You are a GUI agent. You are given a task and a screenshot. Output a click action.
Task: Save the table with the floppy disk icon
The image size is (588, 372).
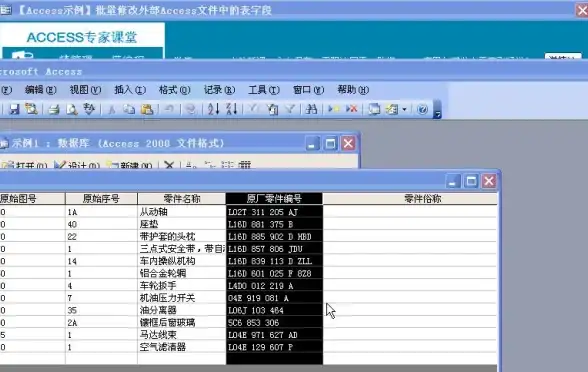coord(14,109)
